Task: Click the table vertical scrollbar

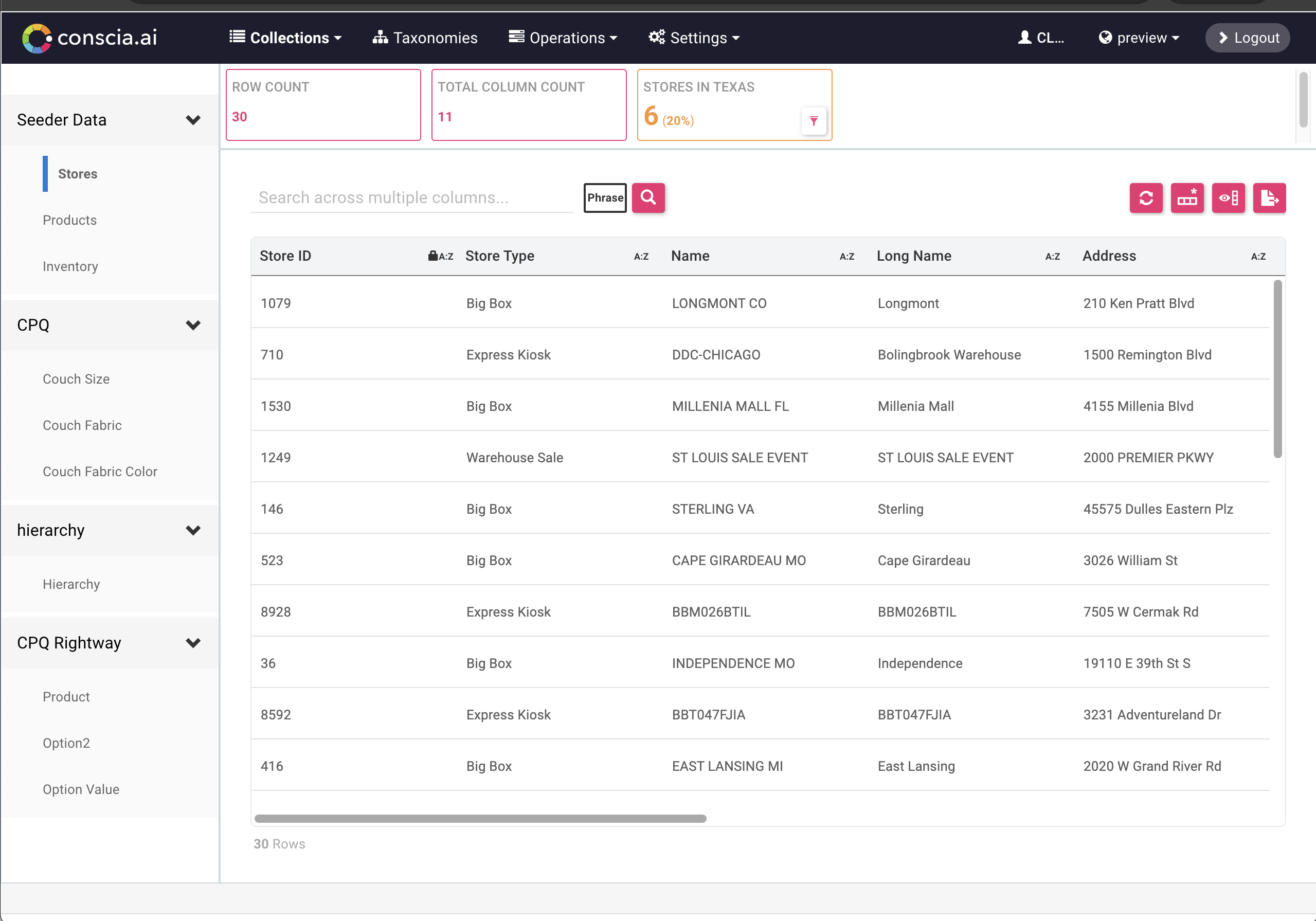Action: (x=1277, y=369)
